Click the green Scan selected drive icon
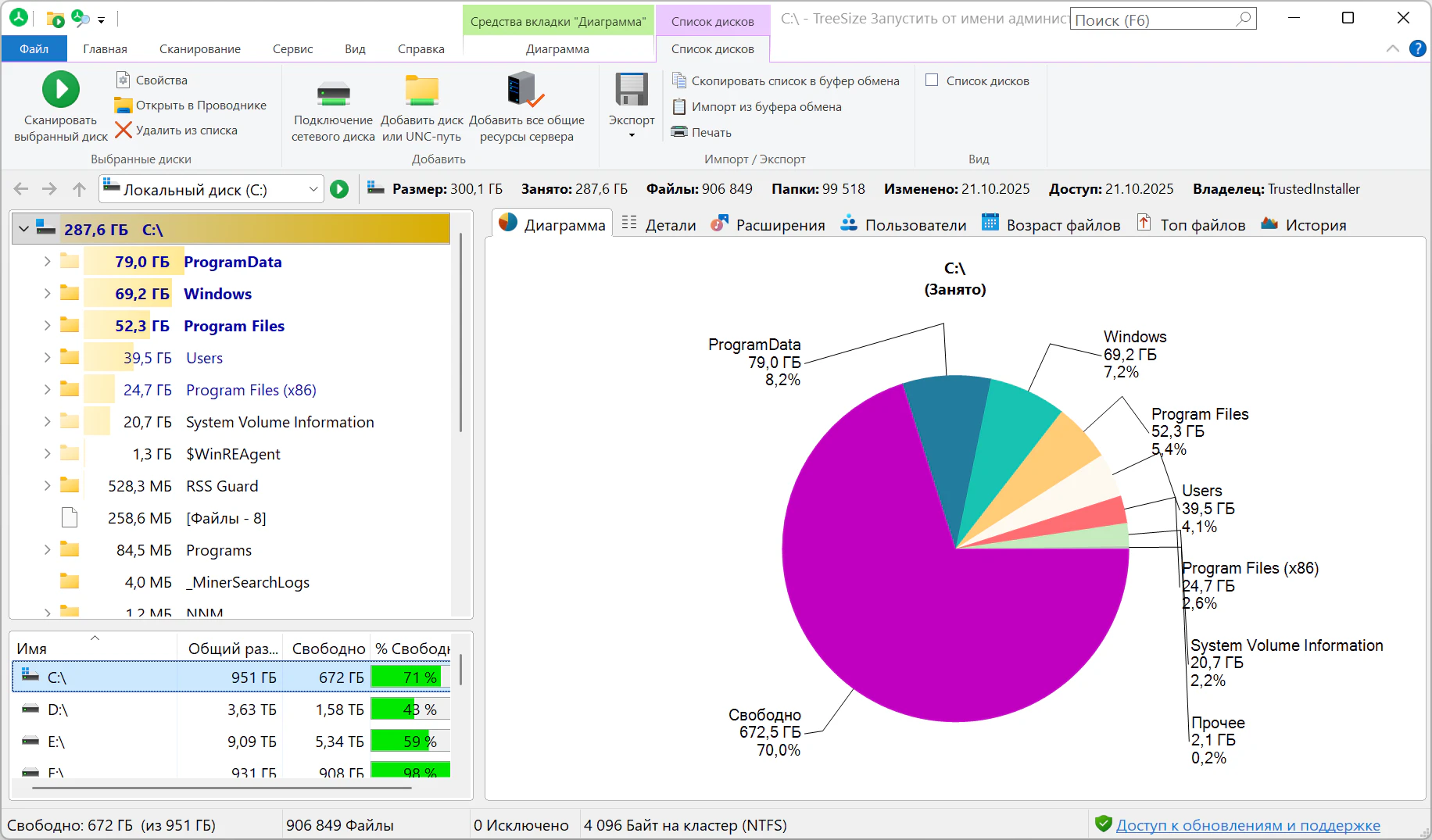Image resolution: width=1432 pixels, height=840 pixels. [60, 89]
